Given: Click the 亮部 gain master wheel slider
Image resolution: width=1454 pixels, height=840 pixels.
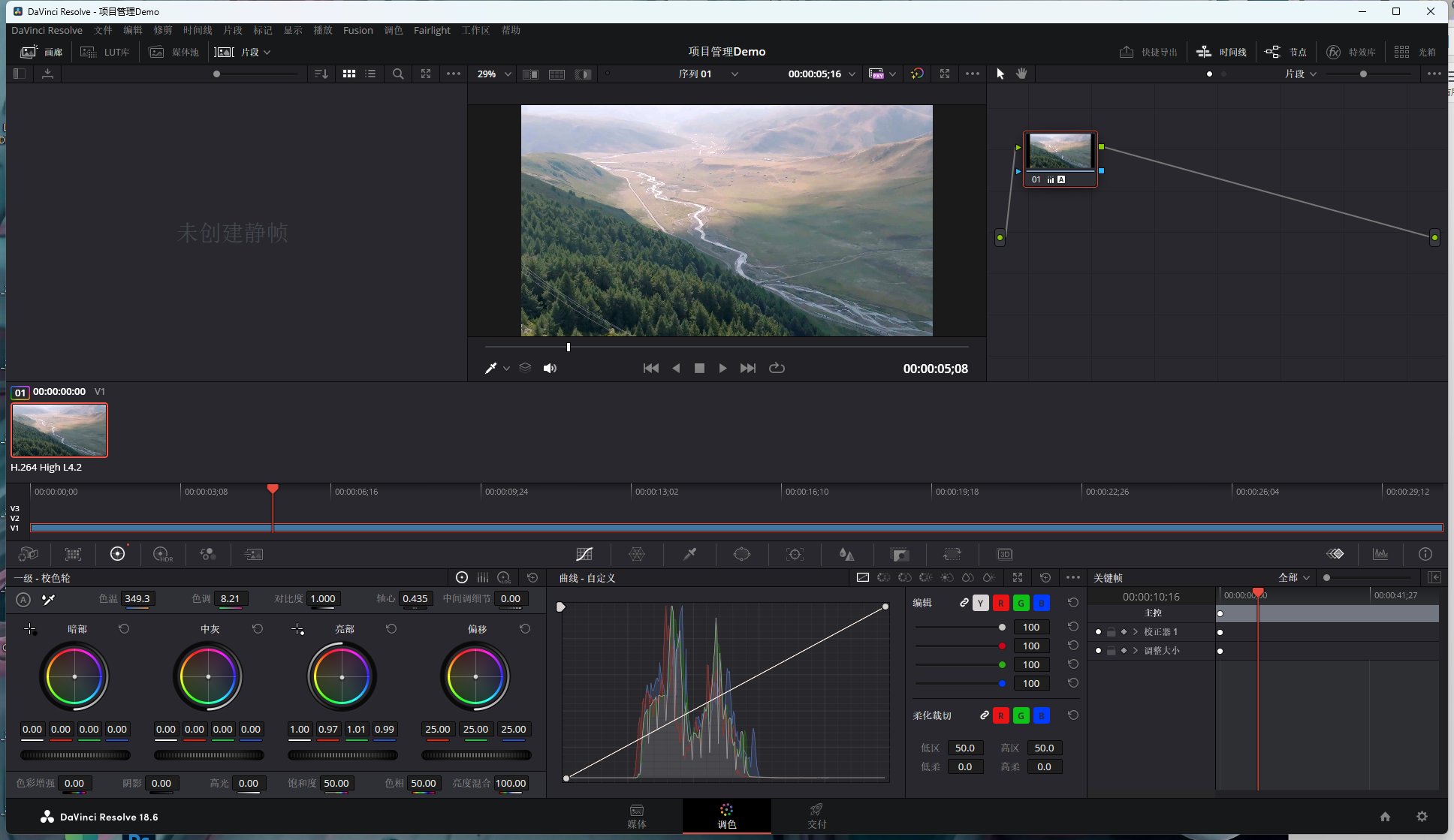Looking at the screenshot, I should (342, 755).
